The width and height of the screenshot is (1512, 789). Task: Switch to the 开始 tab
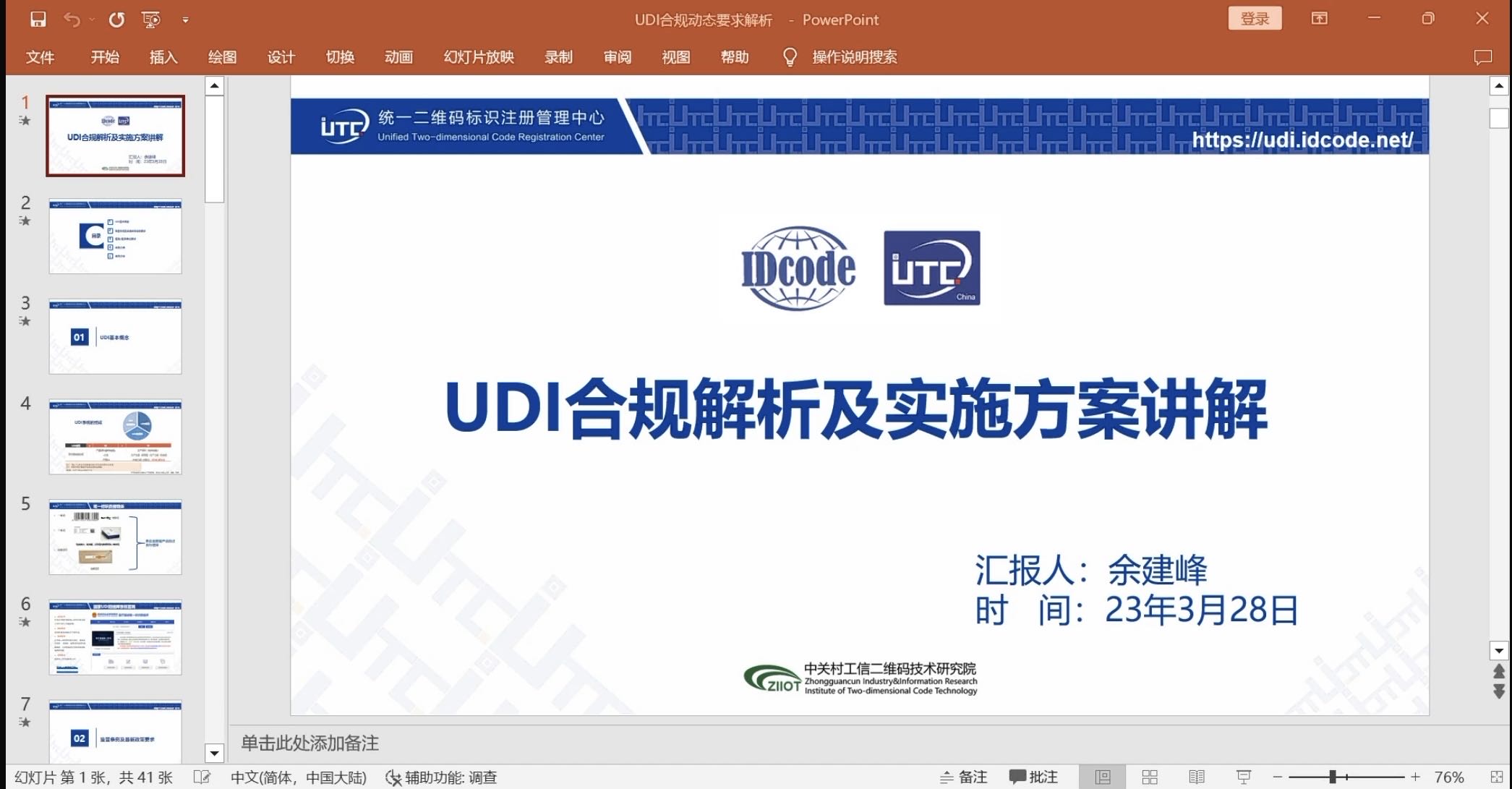(x=105, y=57)
